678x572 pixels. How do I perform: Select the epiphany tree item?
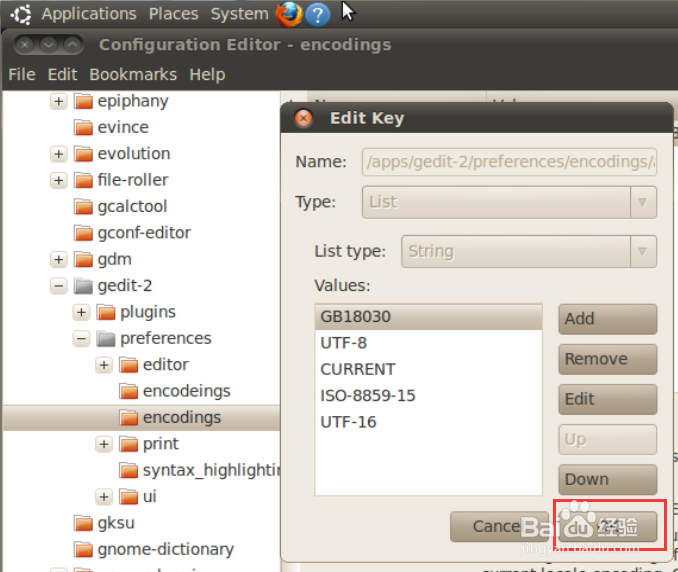pos(133,101)
